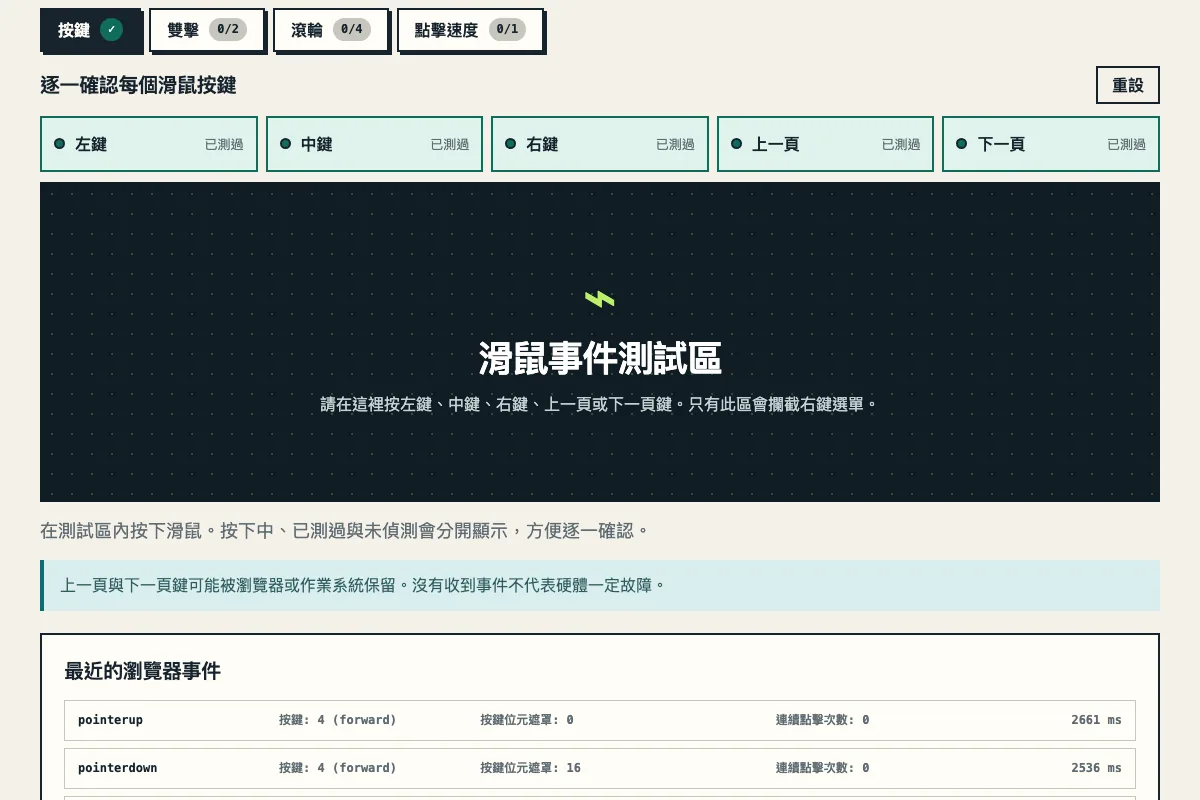
Task: Click 按鍵: 4 (forward) in pointerdown row
Action: point(338,768)
